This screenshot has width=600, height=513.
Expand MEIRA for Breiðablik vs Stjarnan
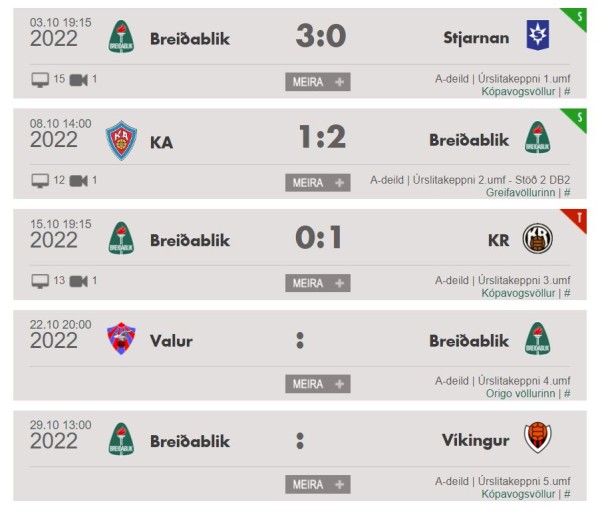click(318, 82)
